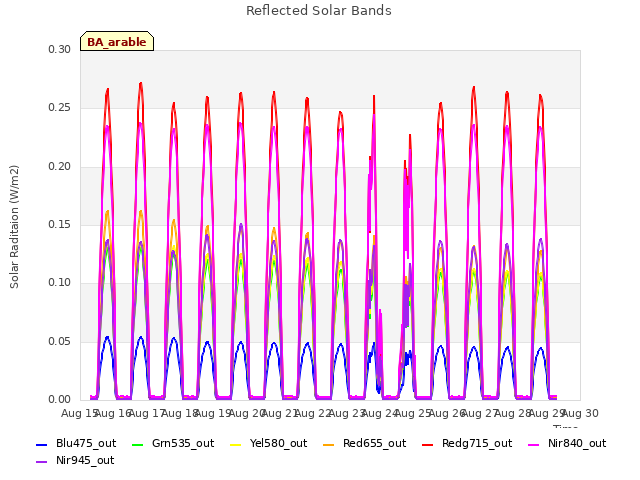Click the orange Red655_out legend line marker
This screenshot has height=480, width=640.
pos(329,444)
